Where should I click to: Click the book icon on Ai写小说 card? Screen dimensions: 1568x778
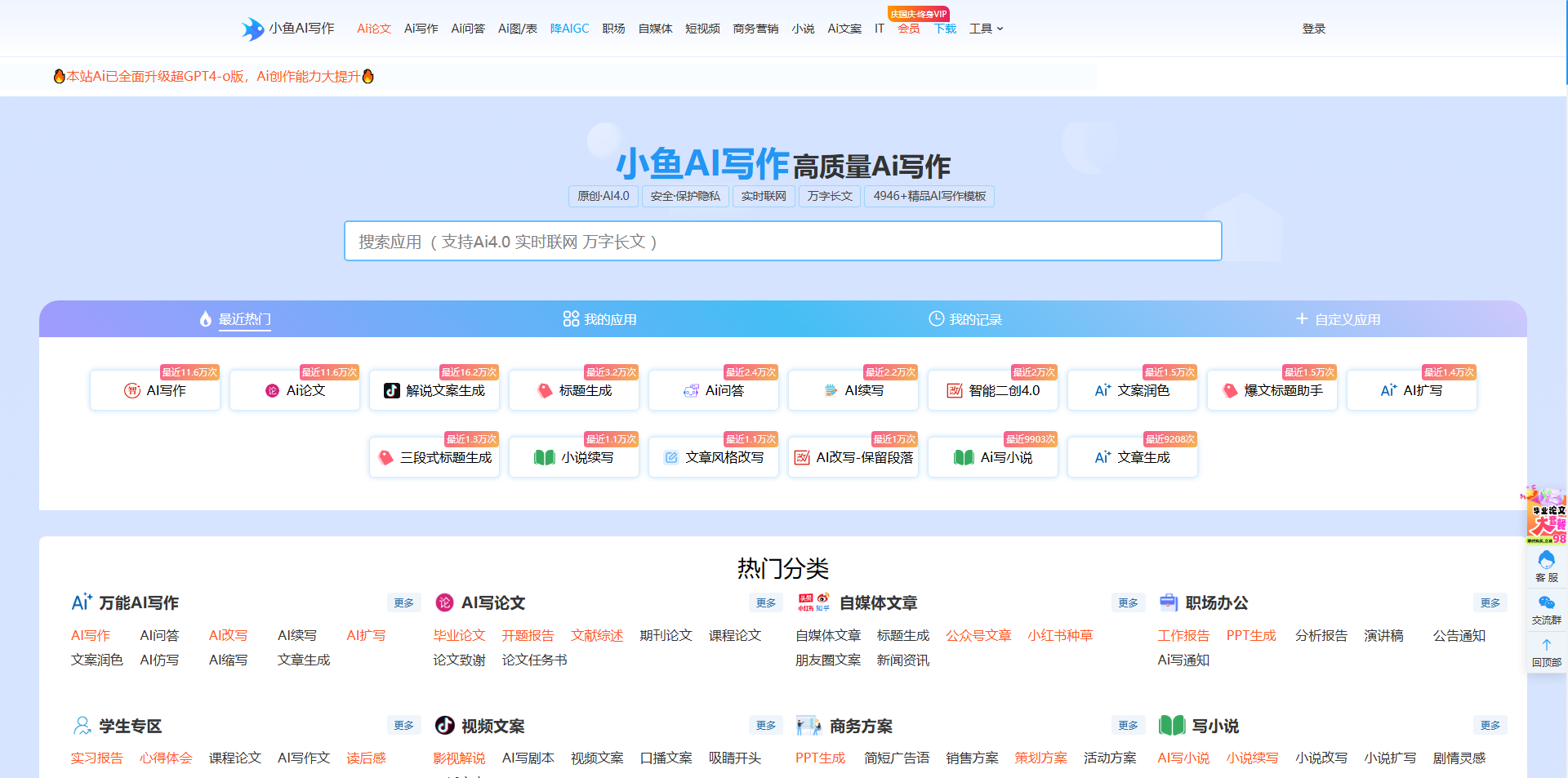tap(964, 458)
